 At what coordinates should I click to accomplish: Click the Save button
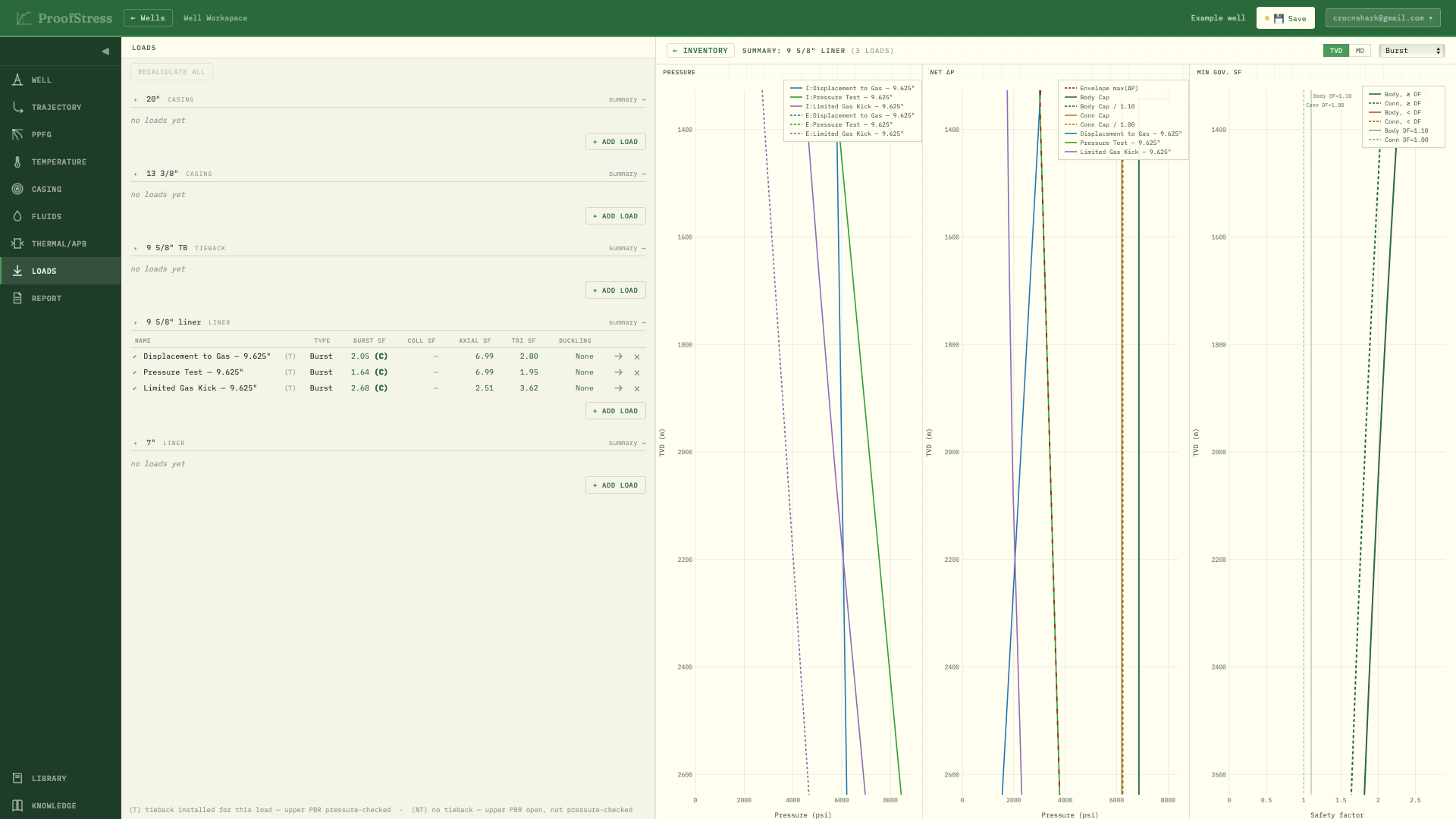(x=1285, y=18)
